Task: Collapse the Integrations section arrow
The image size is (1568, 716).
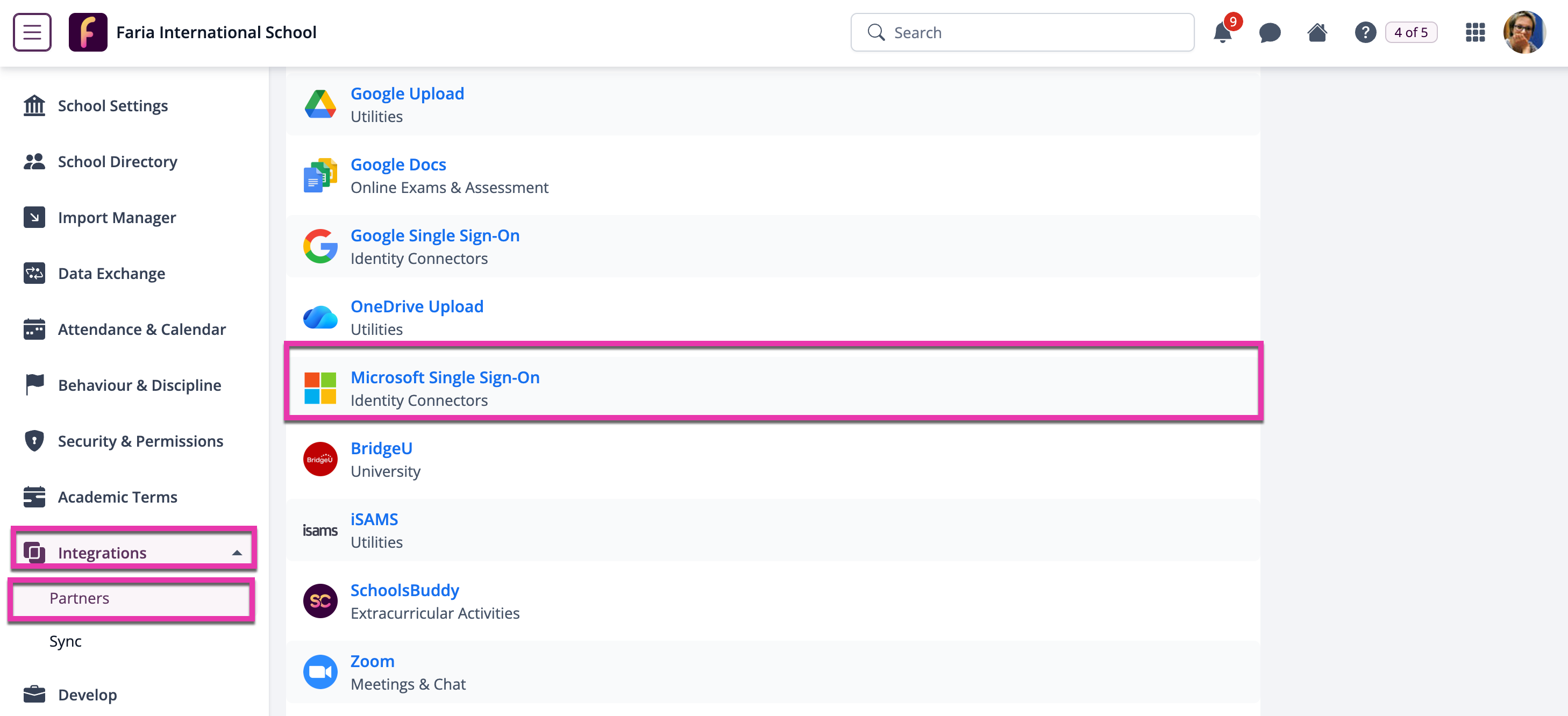Action: tap(237, 553)
